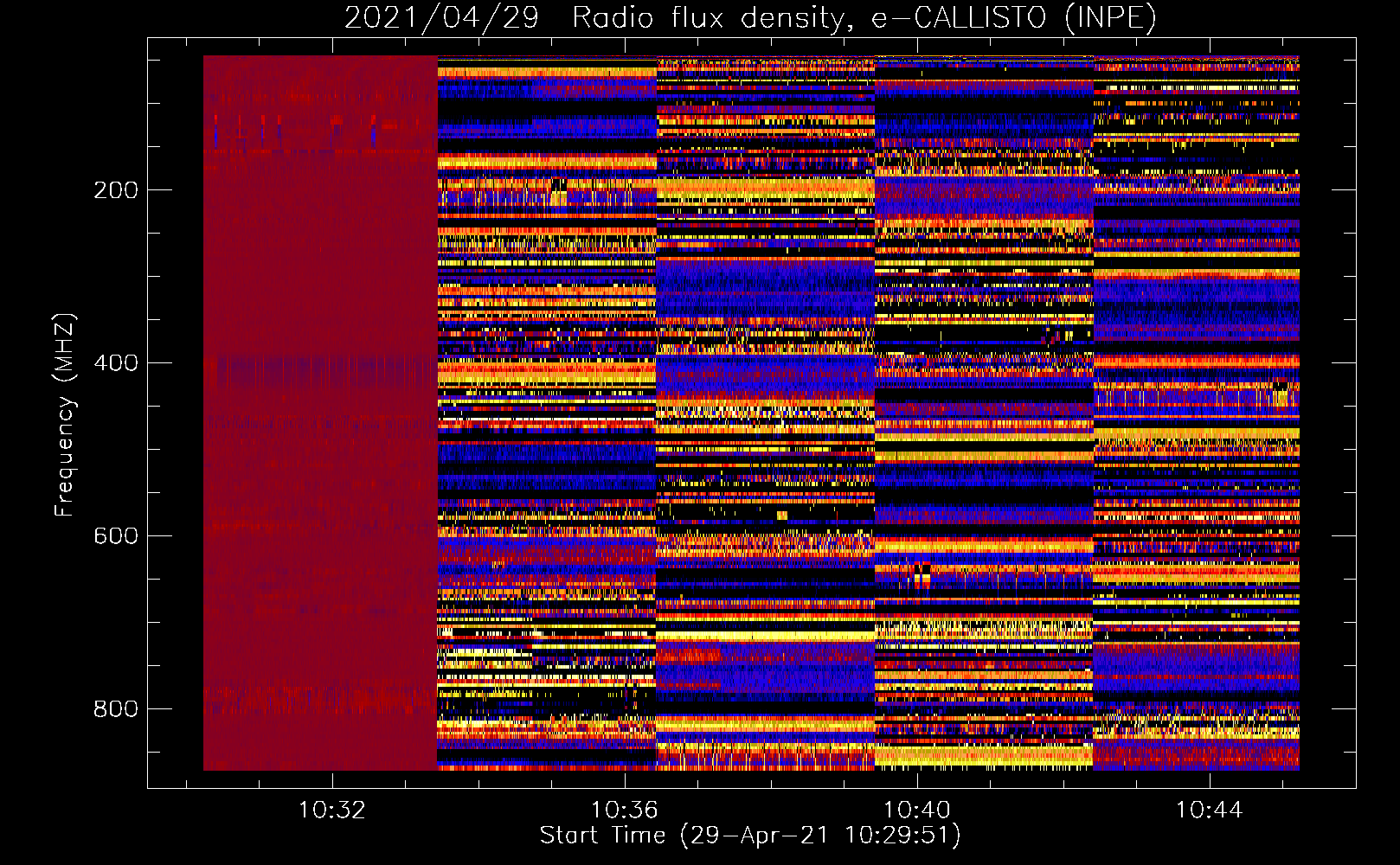The image size is (1400, 865).
Task: Click the dark red spectrogram block before 10:33
Action: pos(320,413)
